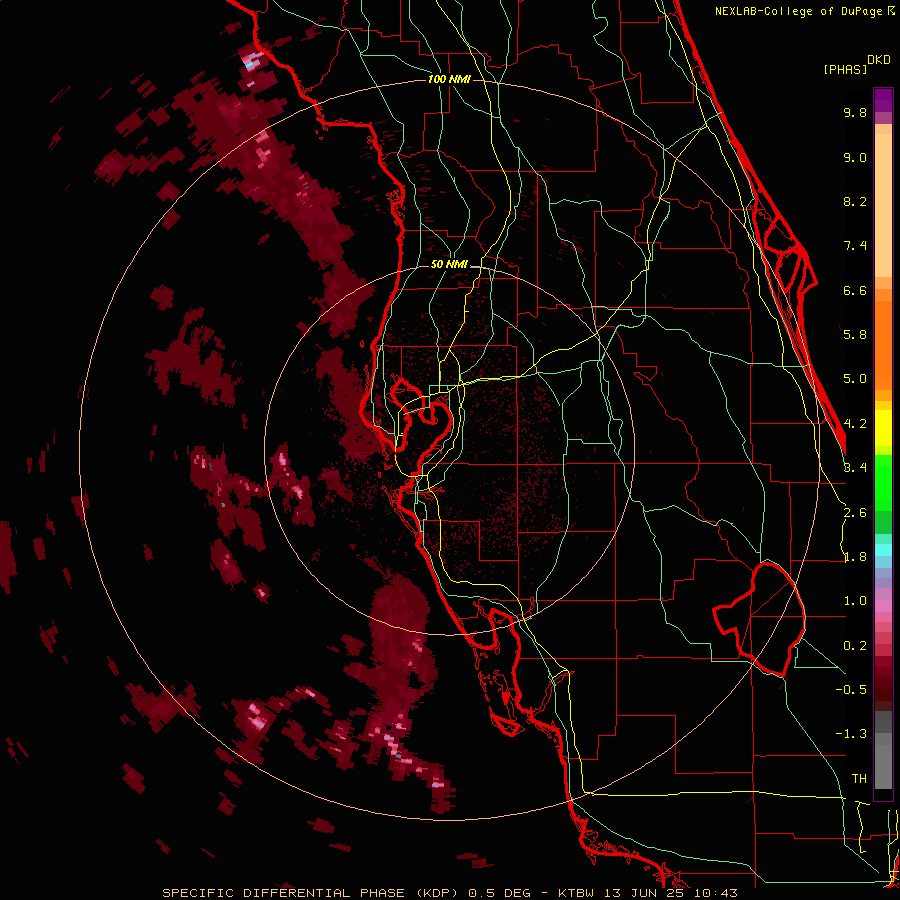Click the -1.3 scale value

(851, 734)
